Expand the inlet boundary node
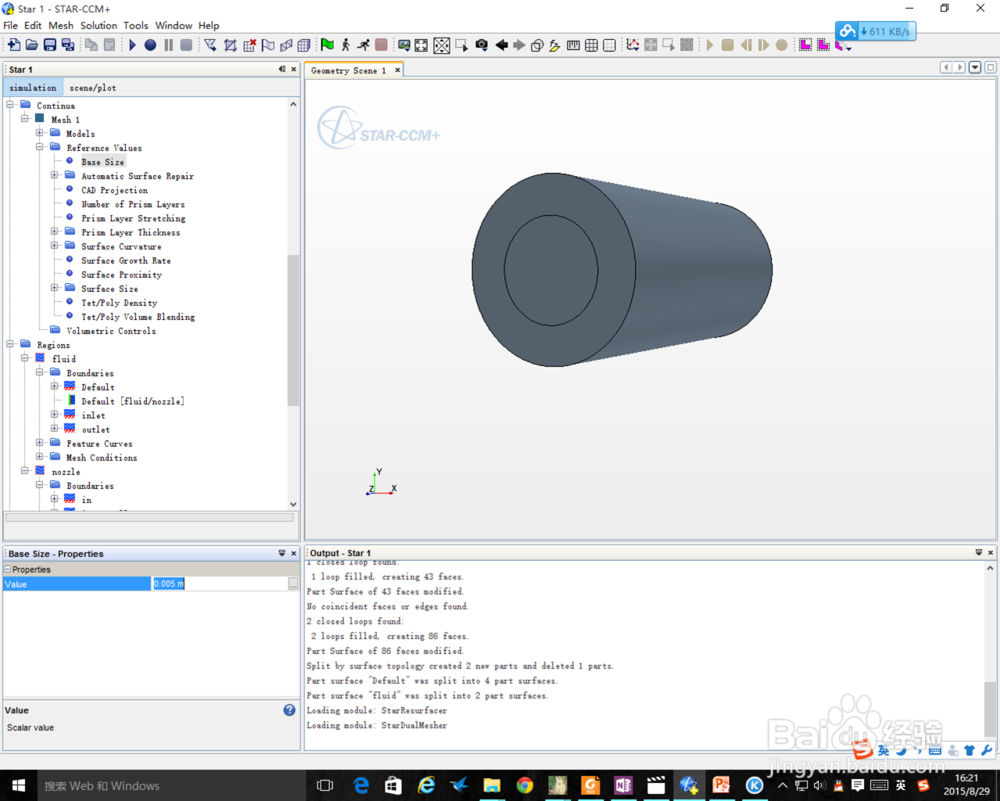 [54, 414]
